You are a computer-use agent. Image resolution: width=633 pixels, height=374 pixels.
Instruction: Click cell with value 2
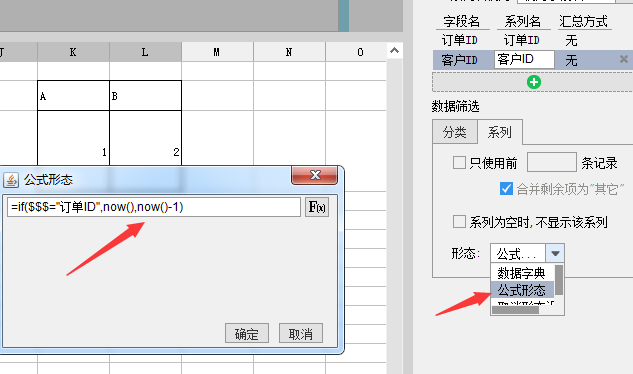click(145, 138)
